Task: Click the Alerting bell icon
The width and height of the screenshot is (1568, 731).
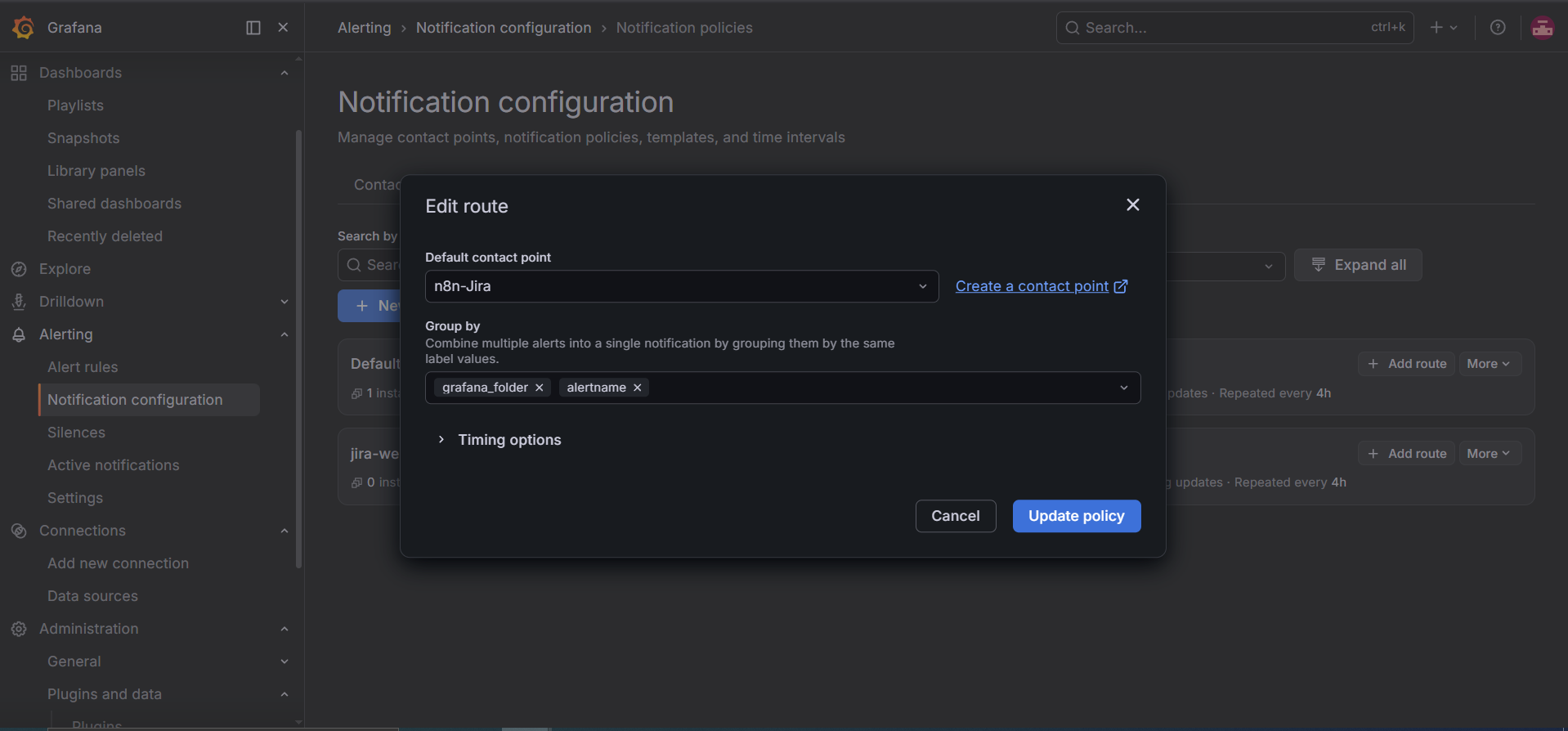Action: (19, 334)
